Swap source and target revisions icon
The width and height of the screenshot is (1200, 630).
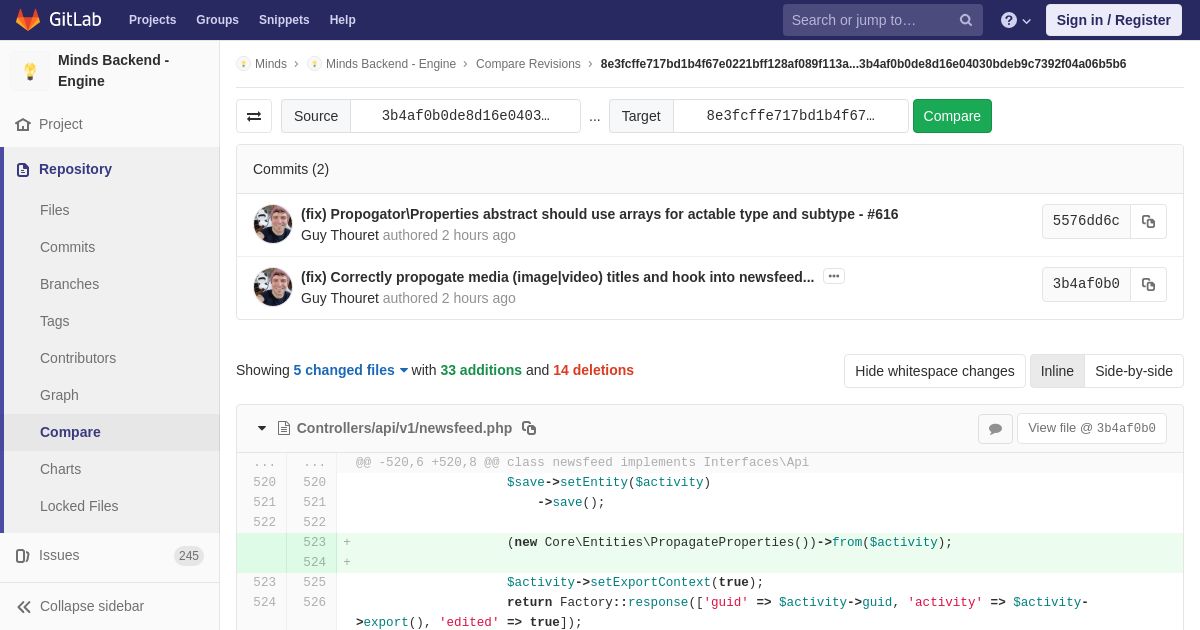pos(254,116)
